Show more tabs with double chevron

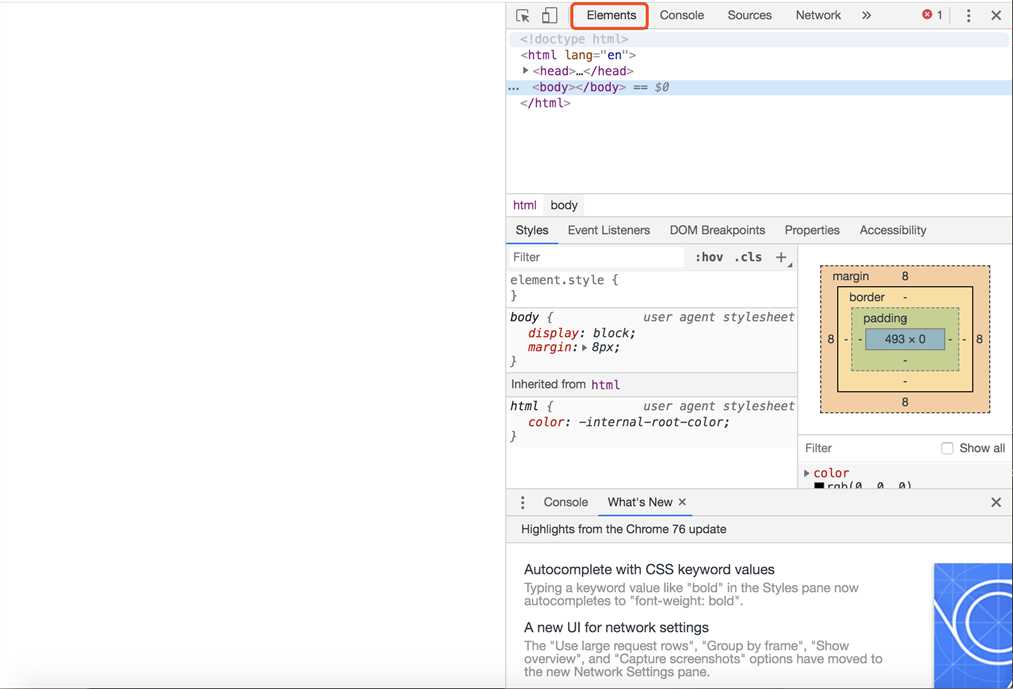click(x=866, y=16)
